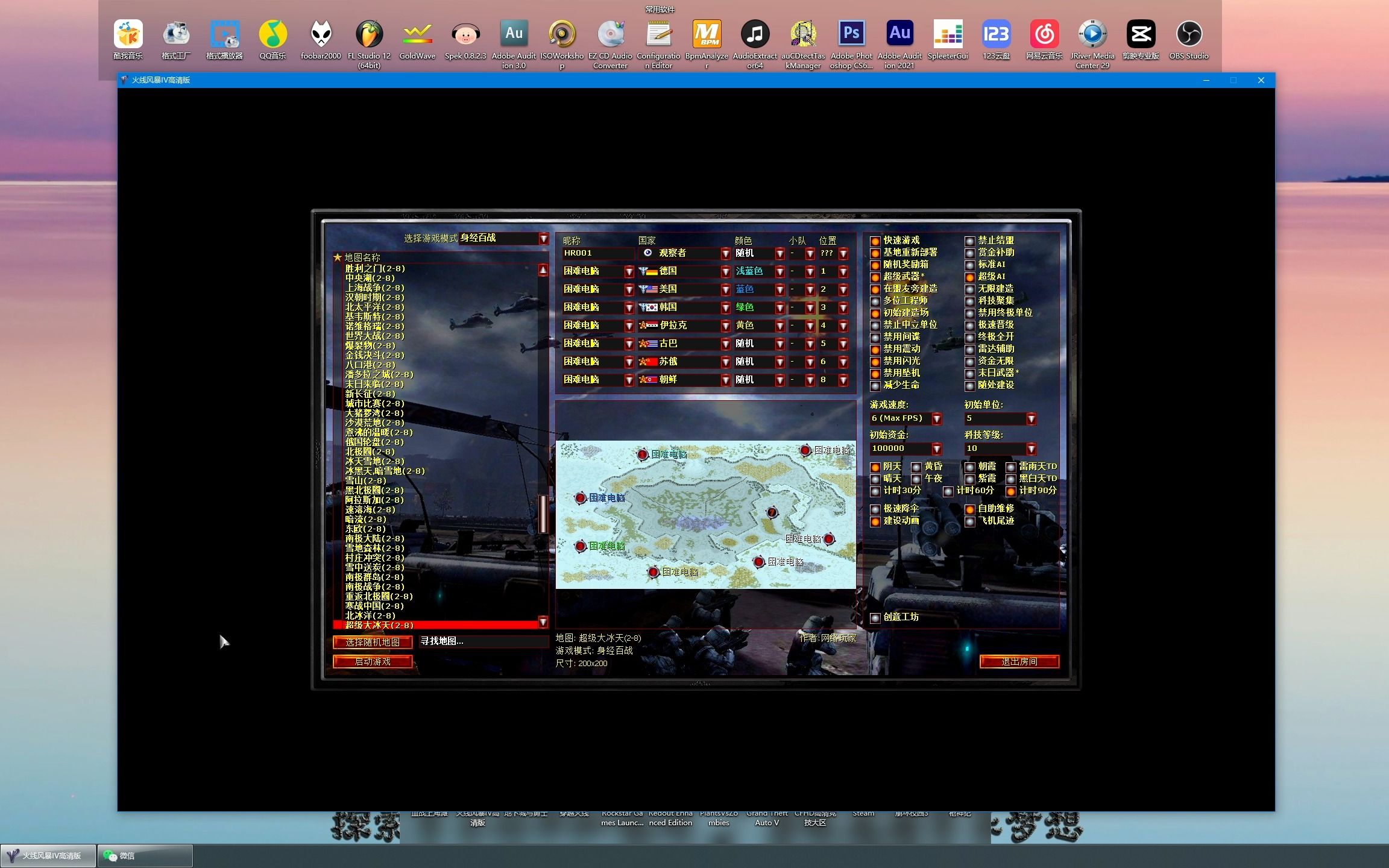Open OBS Studio desktop icon
The image size is (1389, 868).
click(1189, 40)
